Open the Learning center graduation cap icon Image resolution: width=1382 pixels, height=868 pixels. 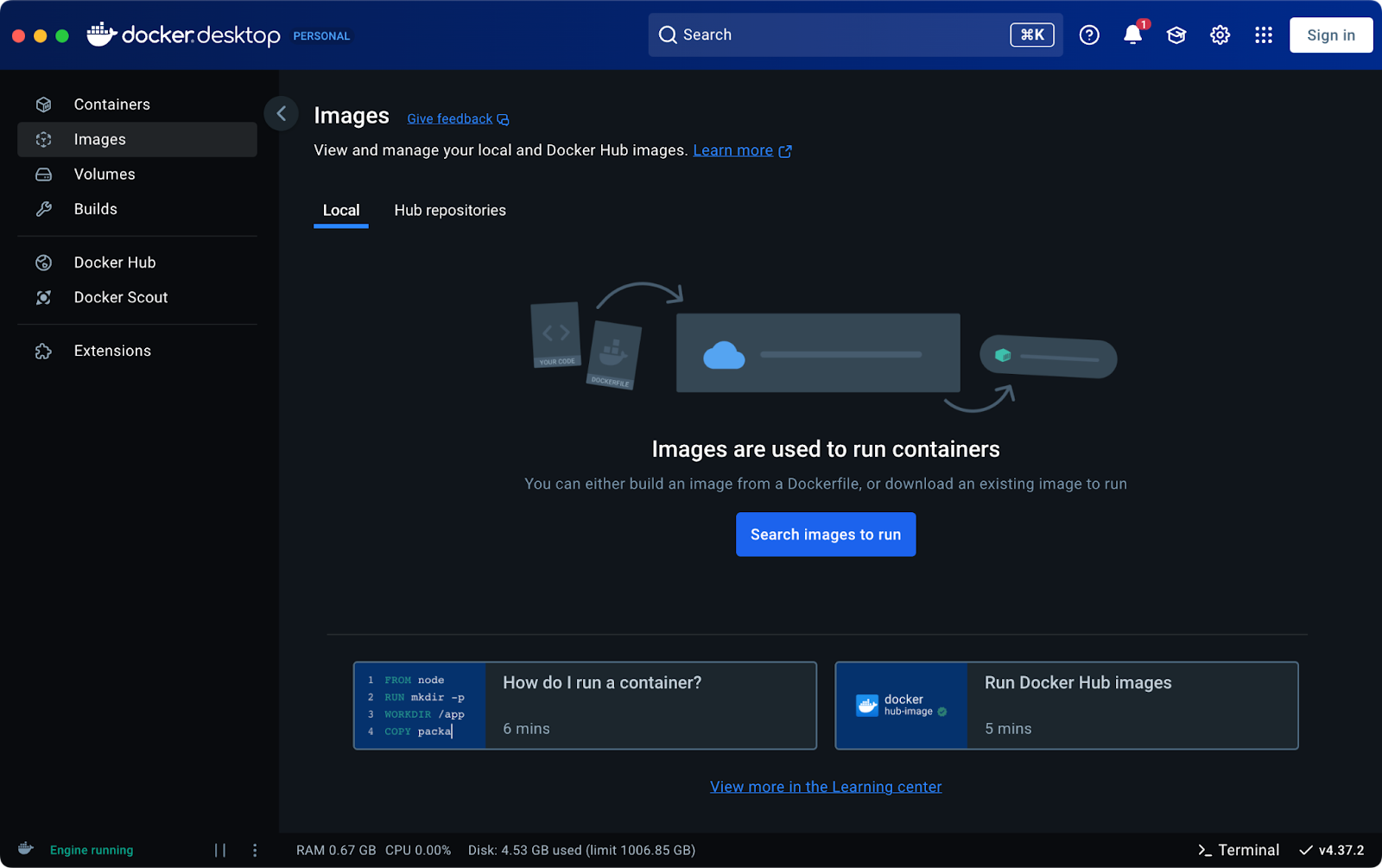click(1176, 35)
